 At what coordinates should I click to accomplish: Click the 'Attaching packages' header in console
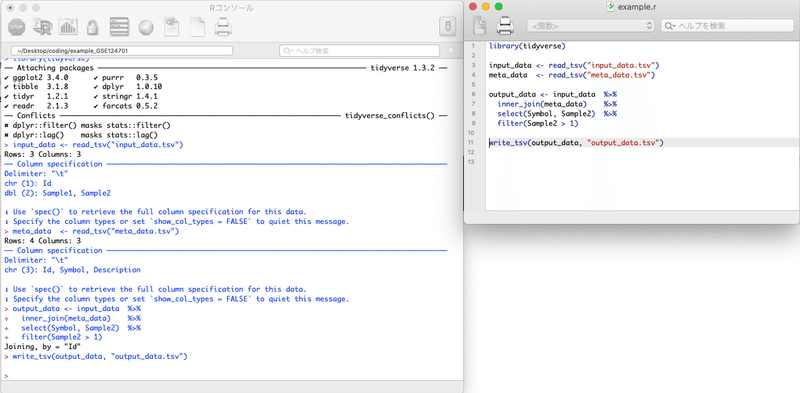click(x=55, y=68)
